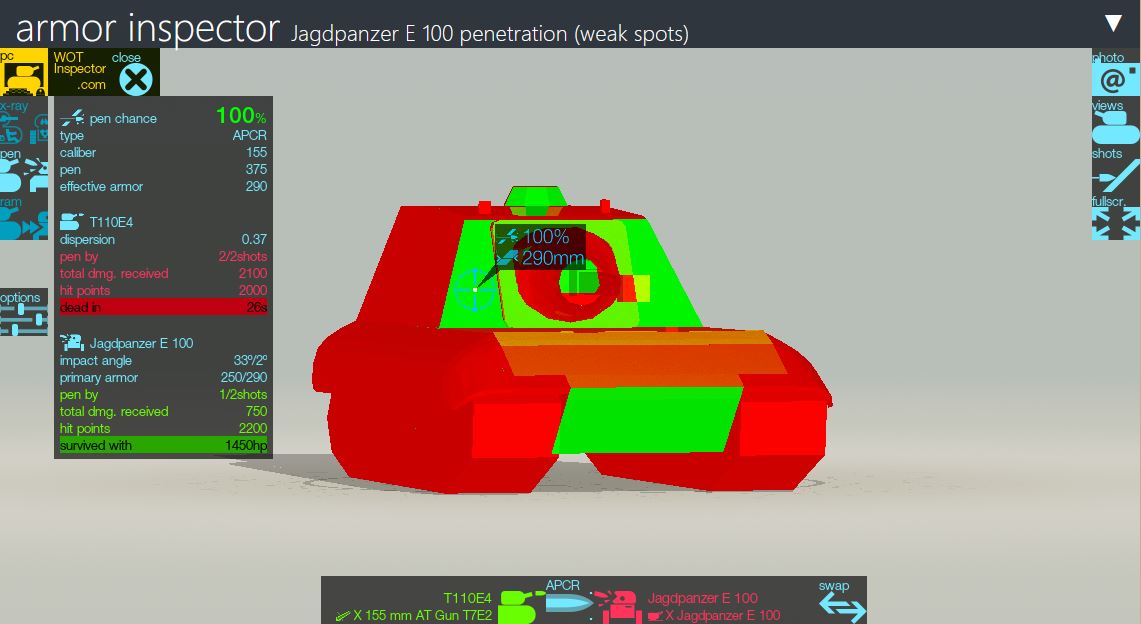Click the 'dead in' red status bar
1141x624 pixels.
click(163, 307)
